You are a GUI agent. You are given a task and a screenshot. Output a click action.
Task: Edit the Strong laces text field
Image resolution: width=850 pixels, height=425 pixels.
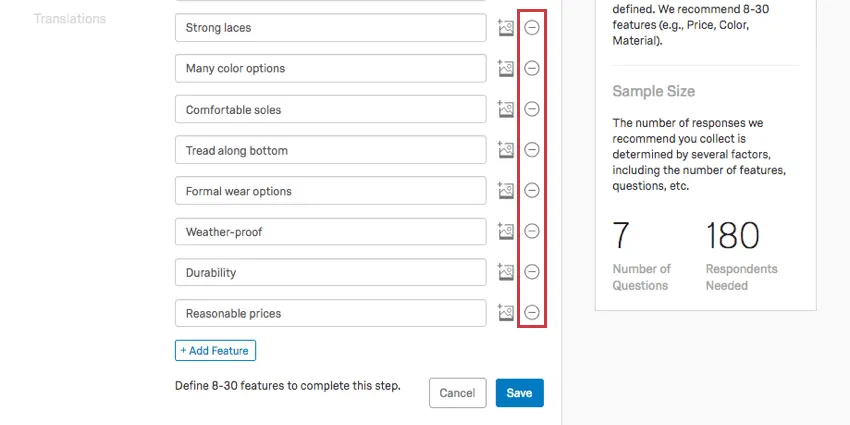330,28
